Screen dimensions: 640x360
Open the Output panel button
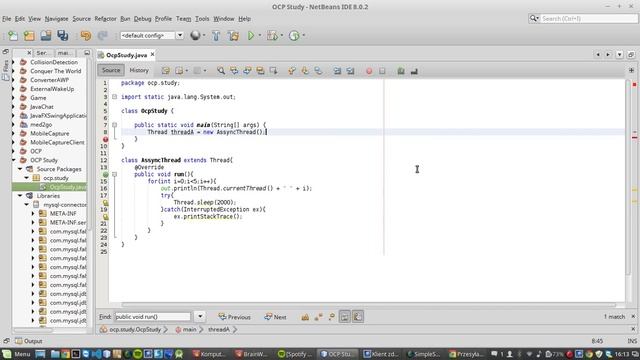[29, 341]
